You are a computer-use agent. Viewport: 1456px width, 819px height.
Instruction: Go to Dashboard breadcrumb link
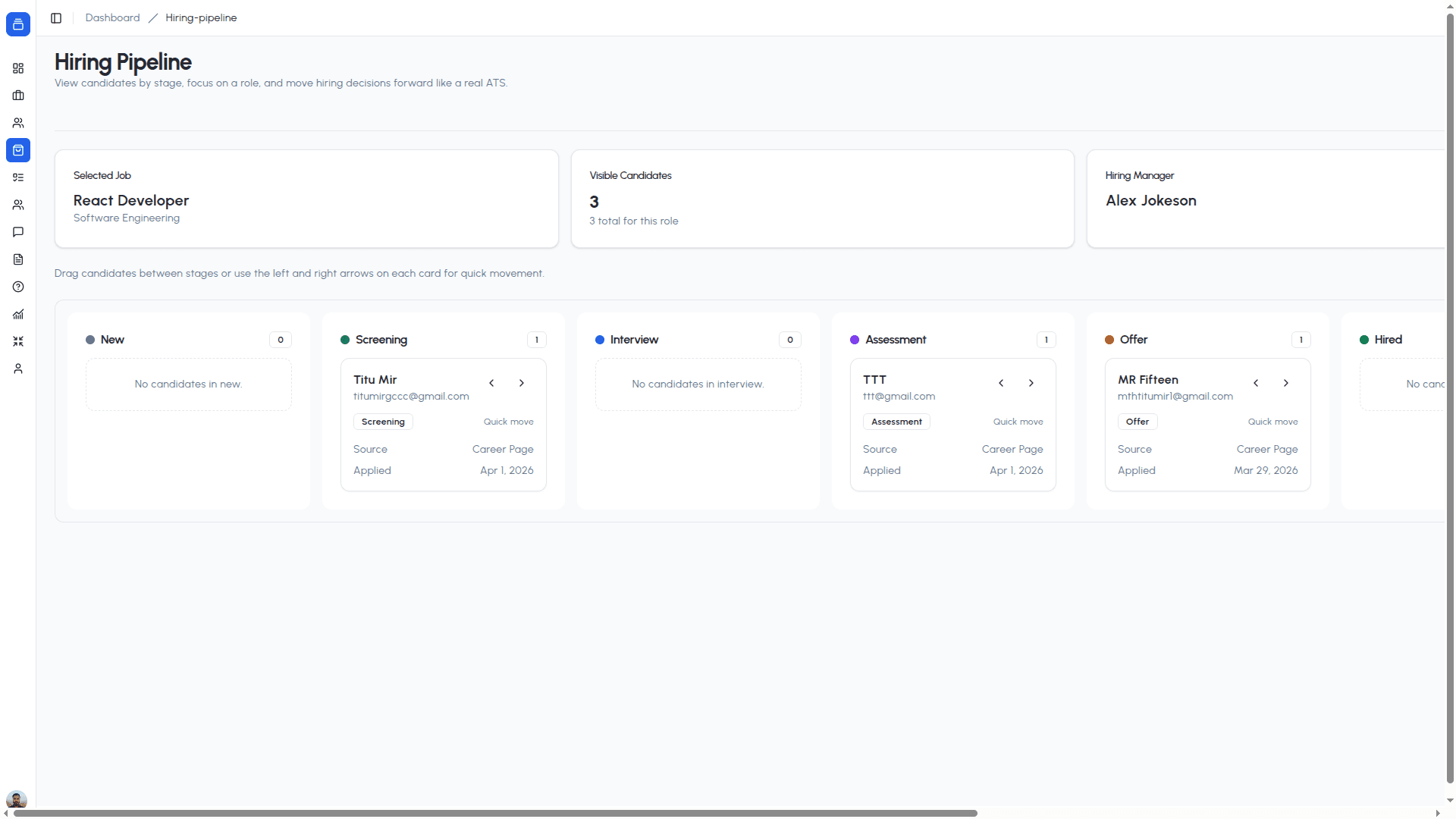click(112, 17)
